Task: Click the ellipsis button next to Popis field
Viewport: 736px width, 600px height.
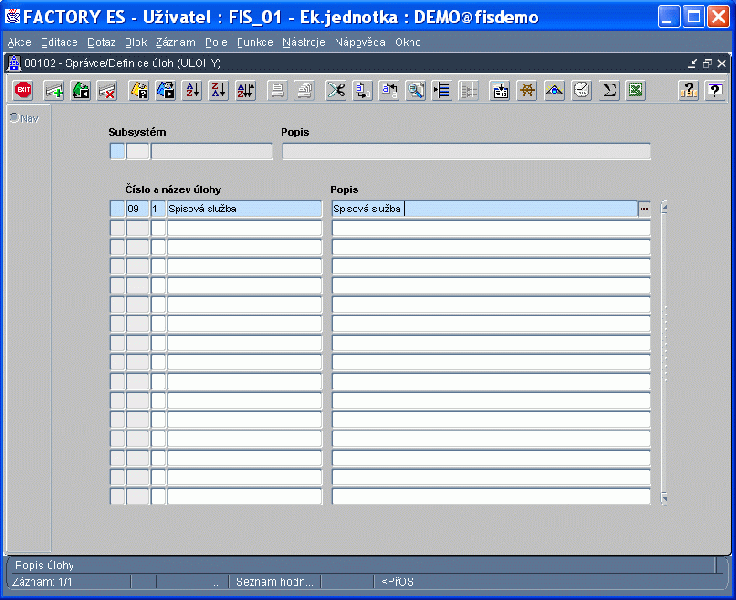Action: (644, 209)
